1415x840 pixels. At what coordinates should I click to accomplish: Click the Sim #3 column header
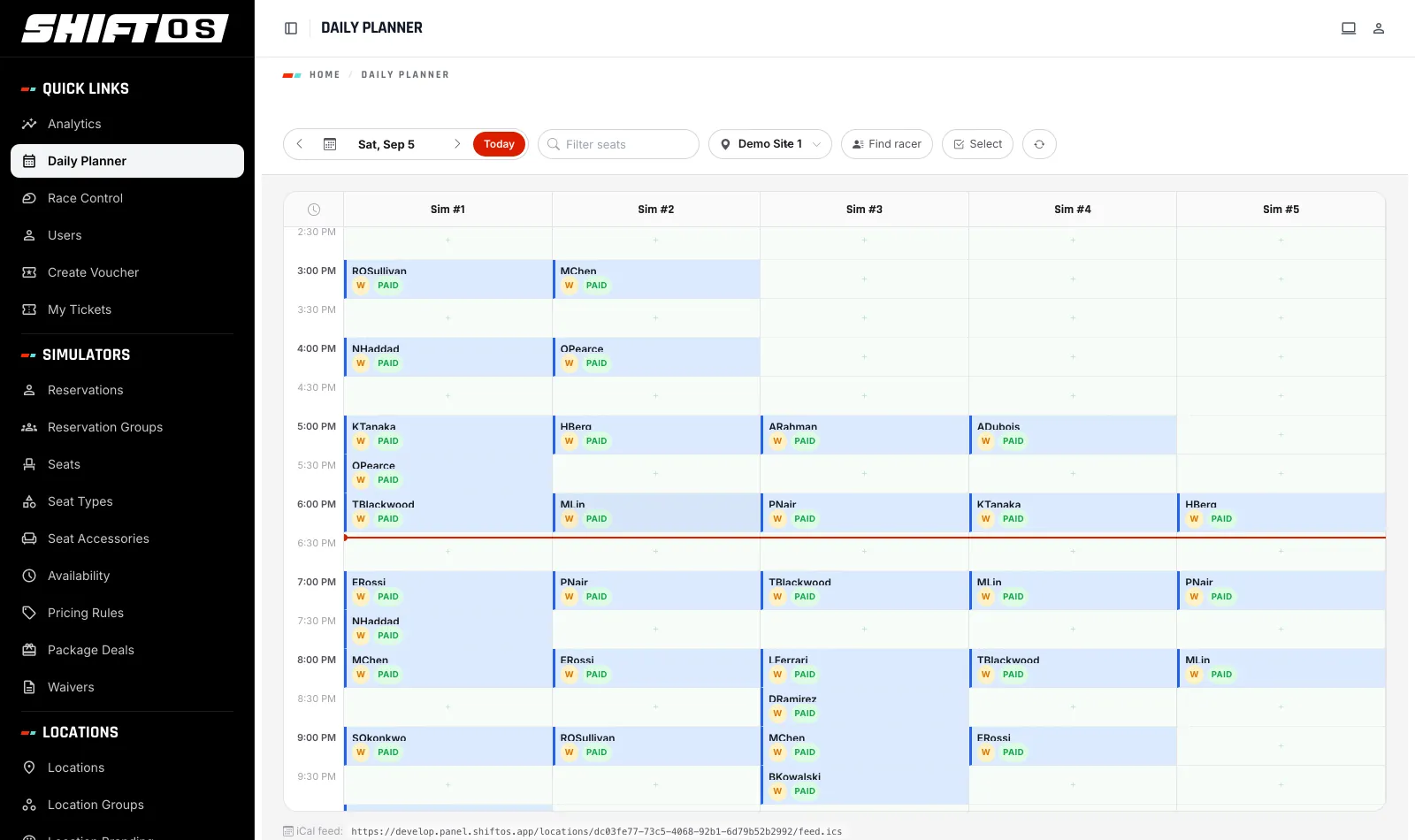tap(864, 210)
